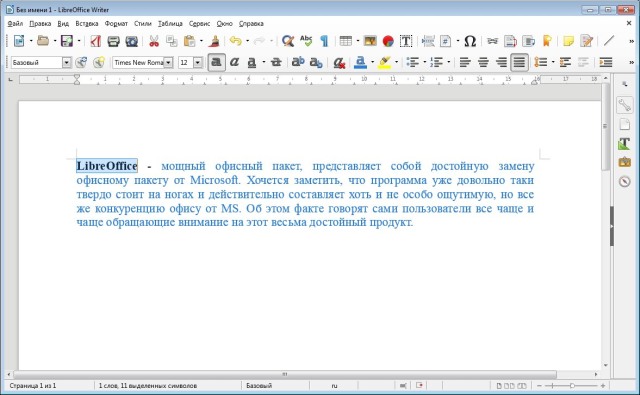This screenshot has height=395, width=640.
Task: Insert special character Omega icon
Action: [x=470, y=41]
